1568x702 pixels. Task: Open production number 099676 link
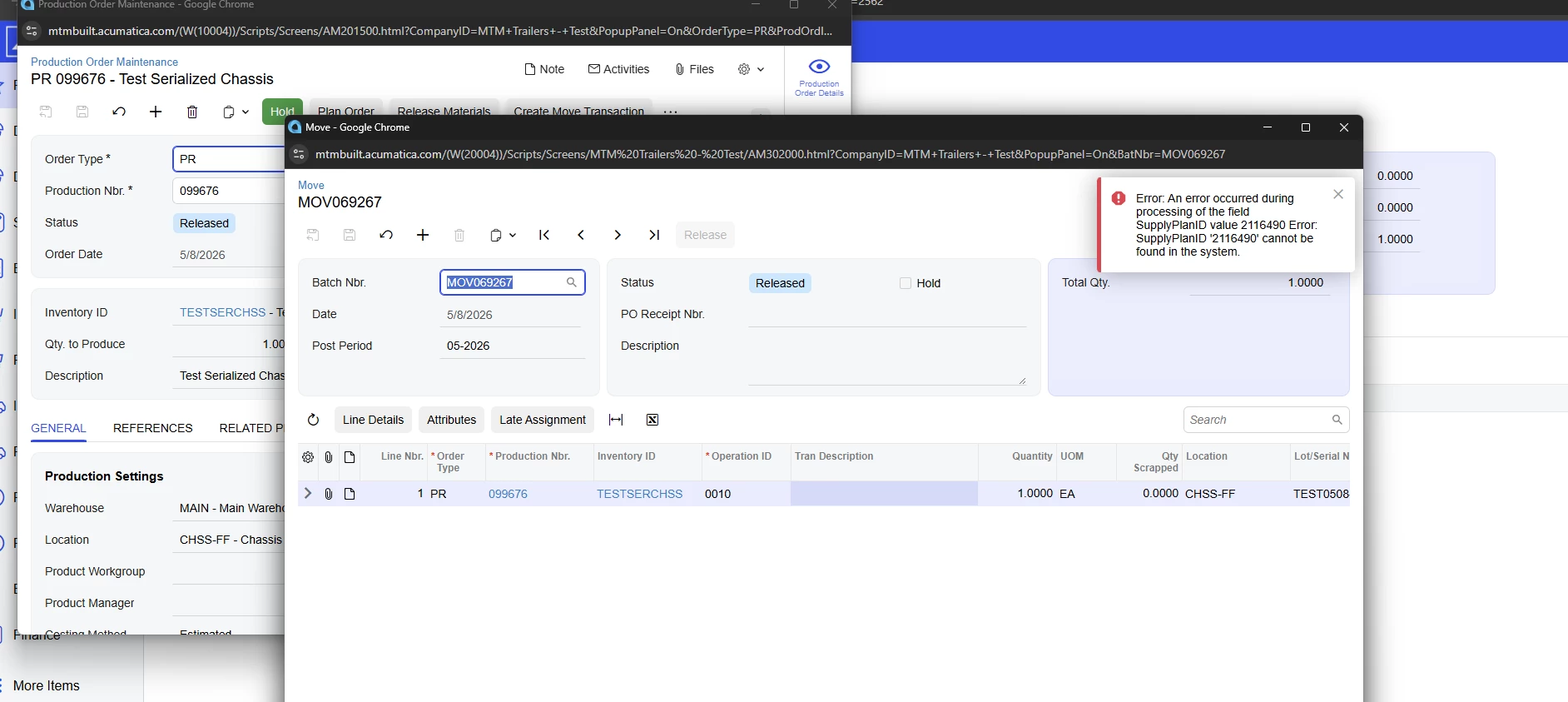[508, 494]
